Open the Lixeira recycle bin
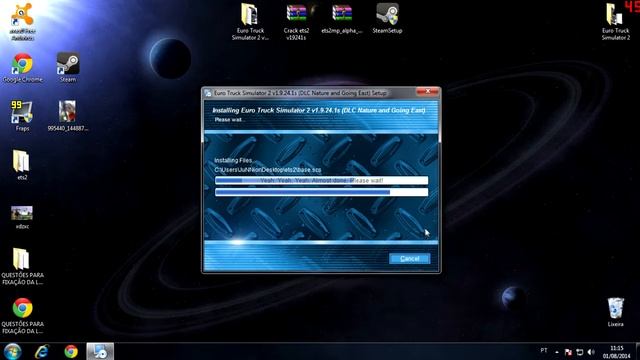Screen dimensions: 640x360 coord(616,312)
